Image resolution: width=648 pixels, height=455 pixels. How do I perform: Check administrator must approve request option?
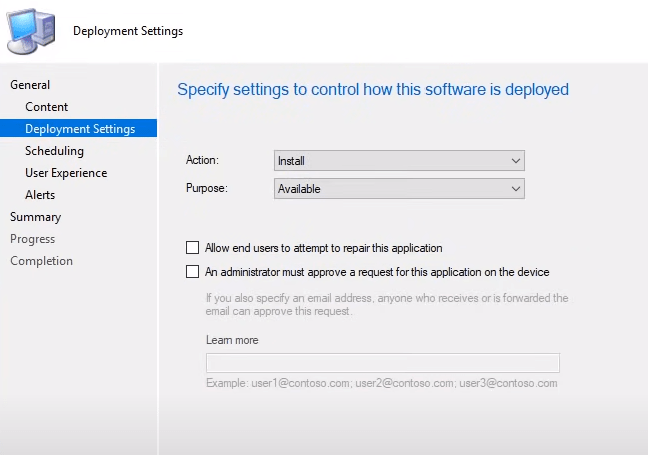pyautogui.click(x=192, y=272)
